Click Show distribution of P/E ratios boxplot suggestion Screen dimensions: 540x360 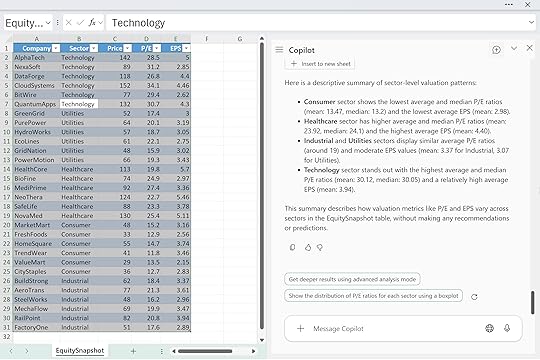(373, 296)
